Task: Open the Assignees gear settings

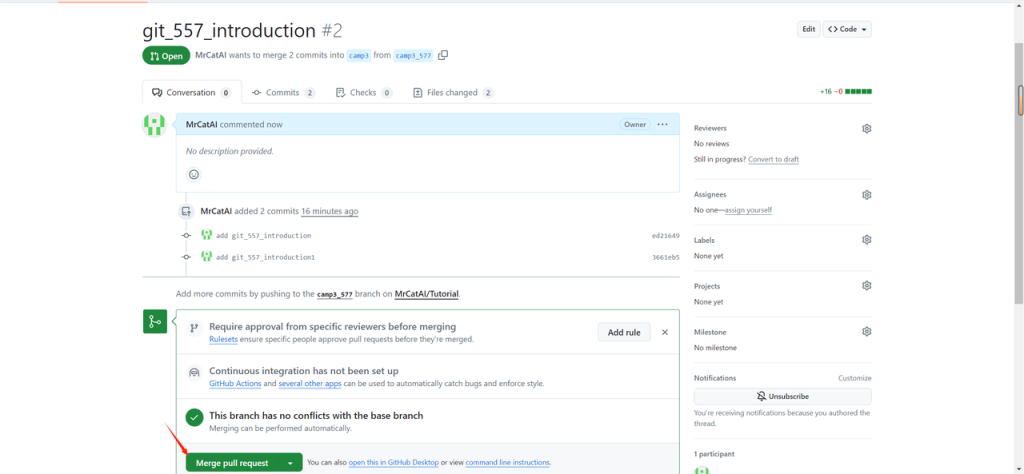Action: tap(867, 195)
